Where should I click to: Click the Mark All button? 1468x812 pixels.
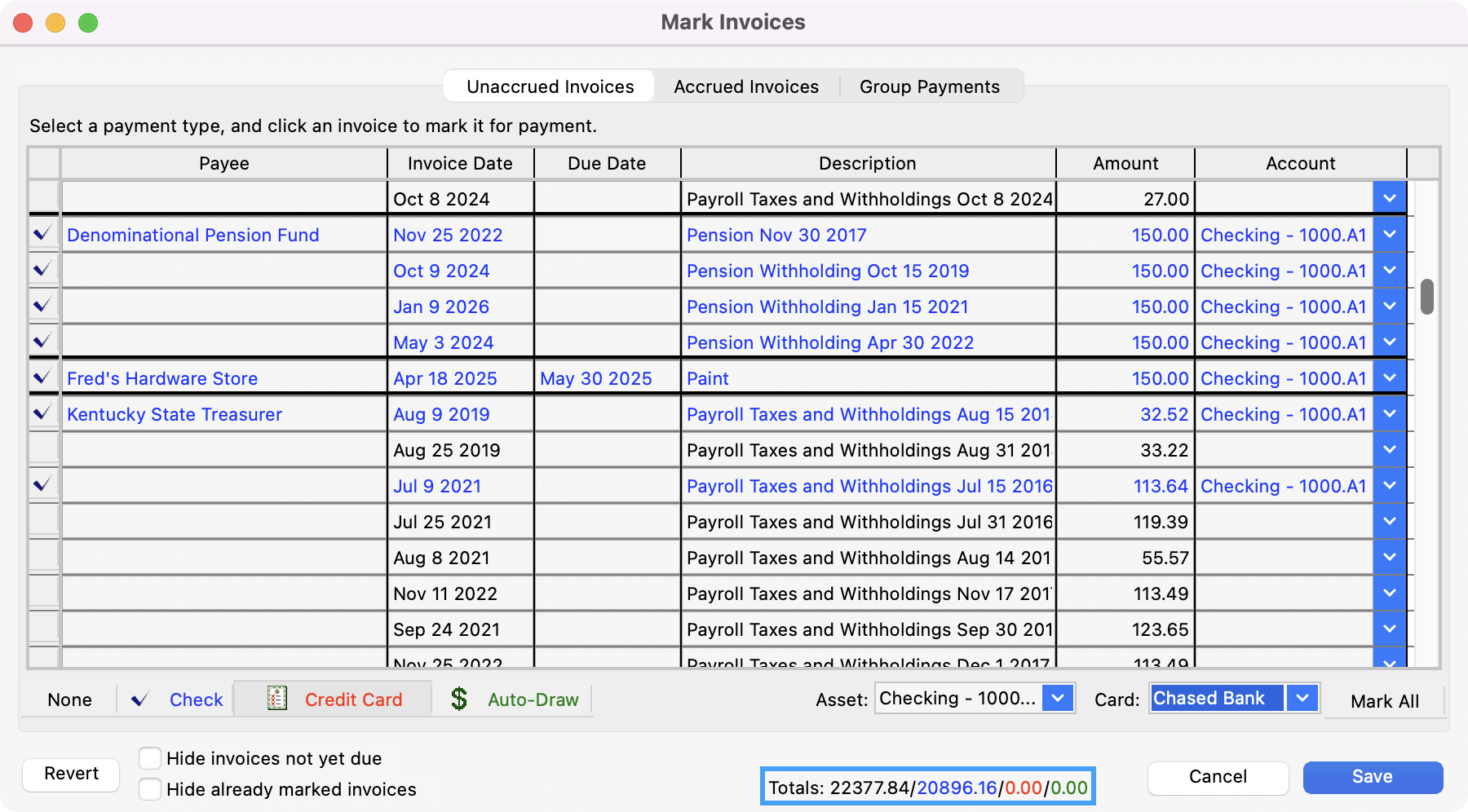coord(1384,701)
